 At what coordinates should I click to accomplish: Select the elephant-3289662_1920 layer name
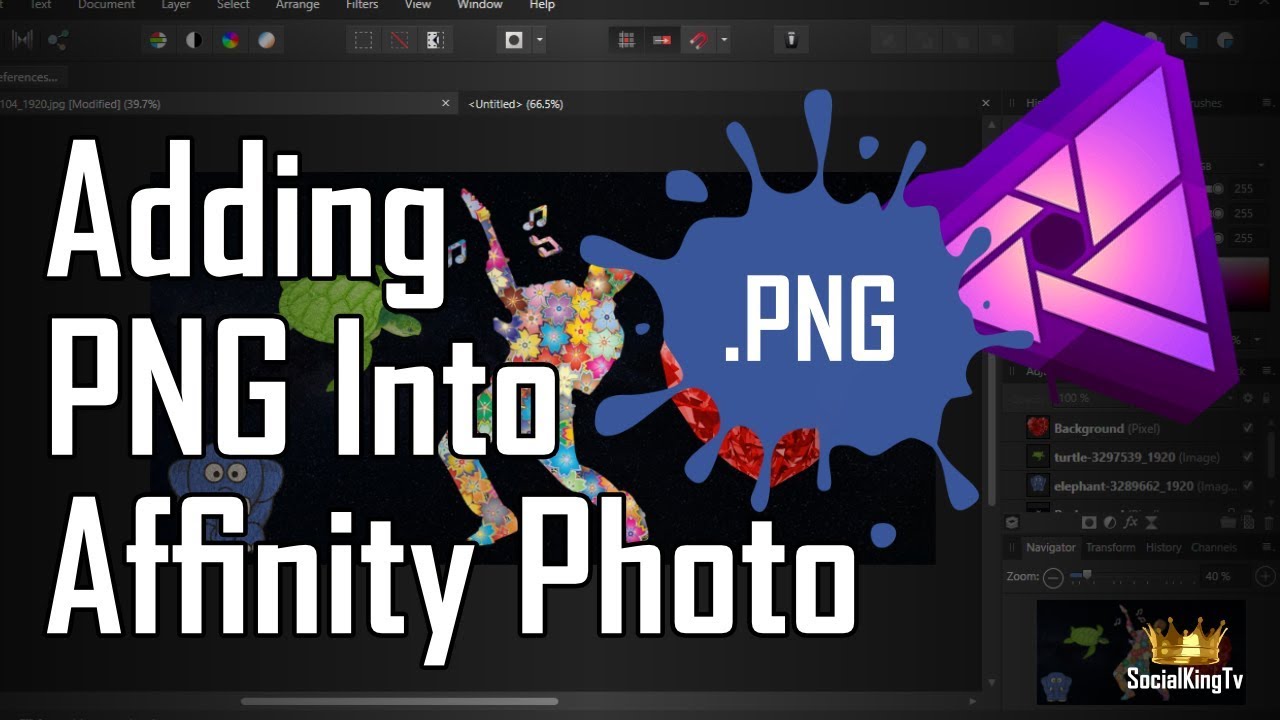point(1147,486)
